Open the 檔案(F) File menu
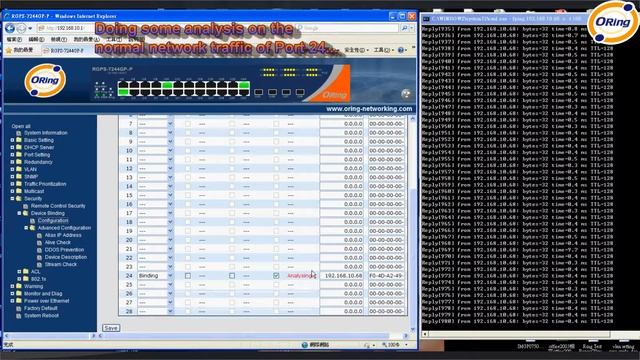The image size is (640, 360). click(x=14, y=39)
